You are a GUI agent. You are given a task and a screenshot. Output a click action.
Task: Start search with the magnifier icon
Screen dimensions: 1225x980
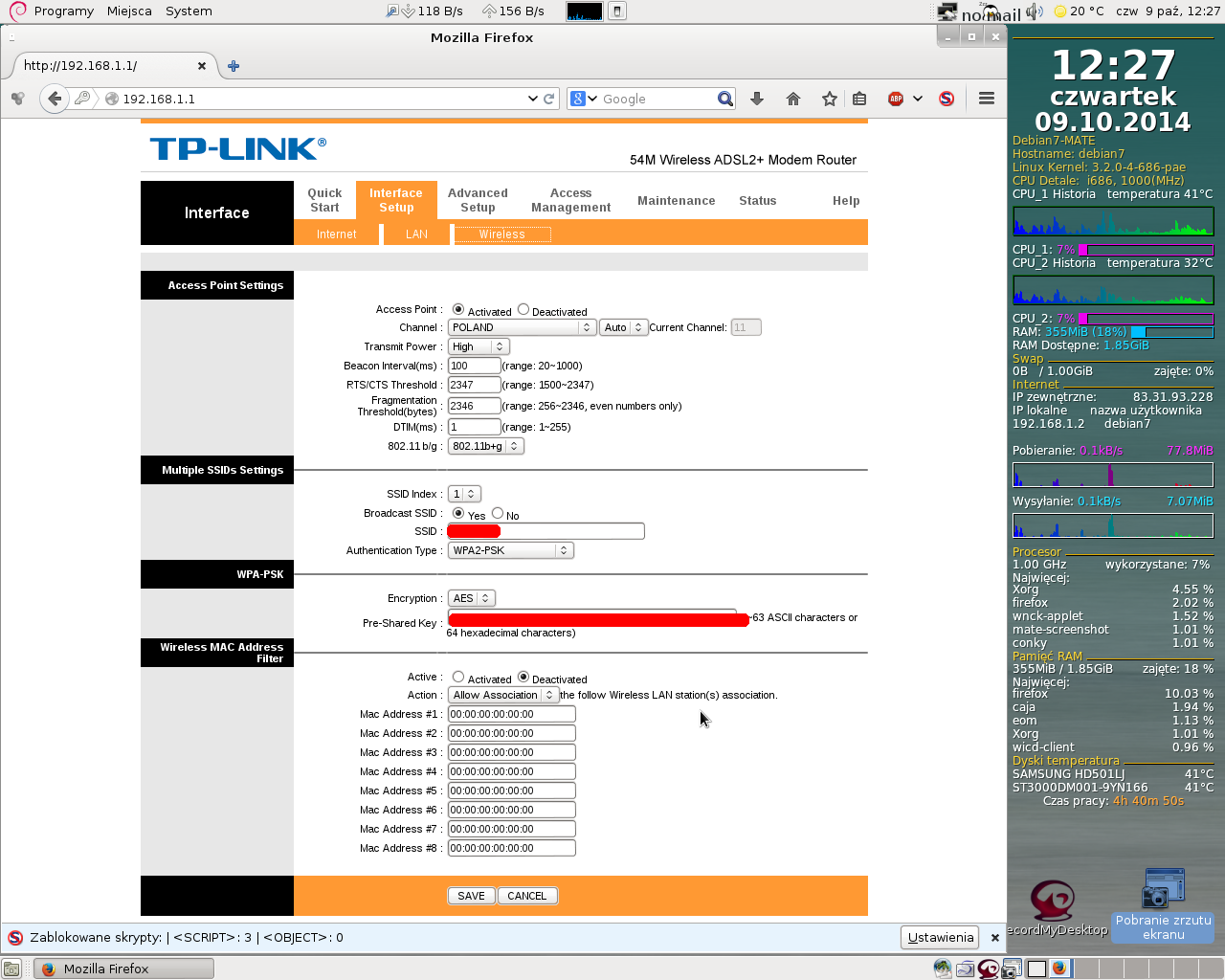click(725, 99)
